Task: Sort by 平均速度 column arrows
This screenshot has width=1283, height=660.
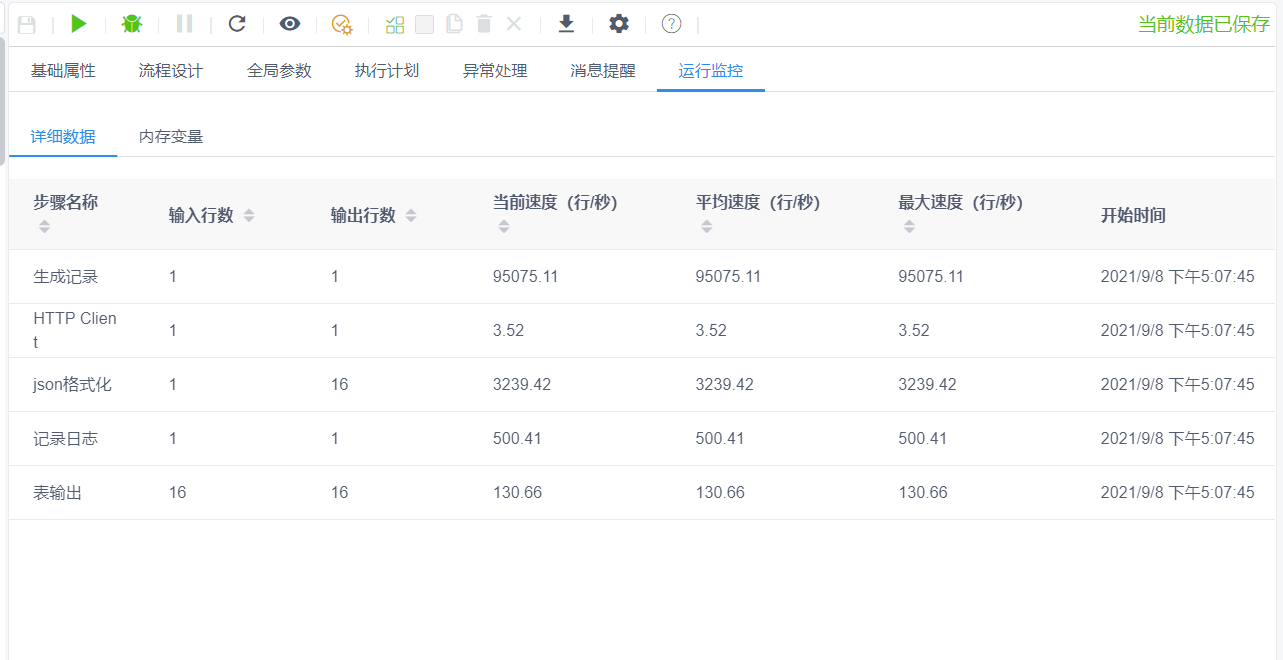Action: pos(707,227)
